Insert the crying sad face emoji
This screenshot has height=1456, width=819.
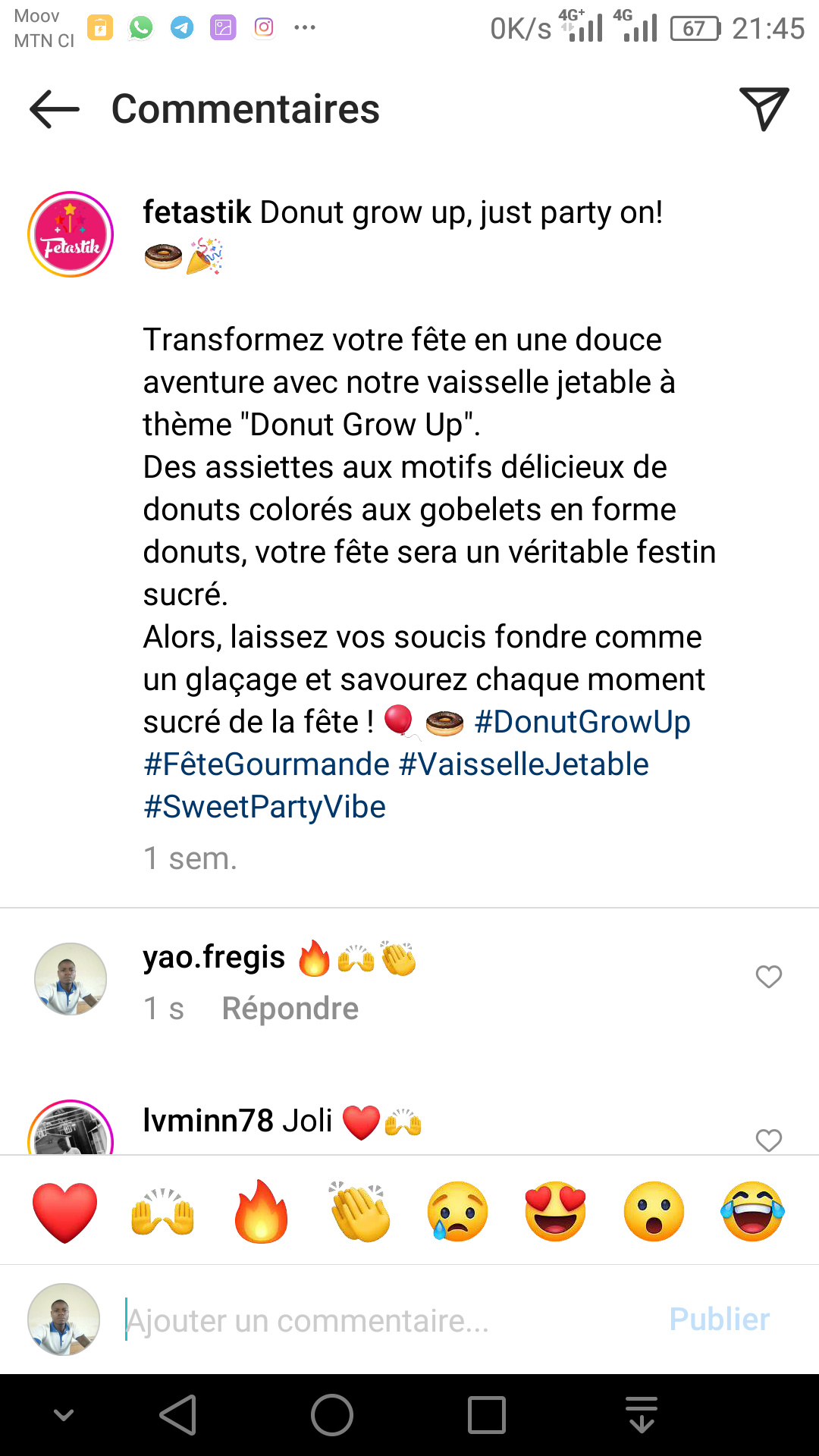pos(457,1212)
